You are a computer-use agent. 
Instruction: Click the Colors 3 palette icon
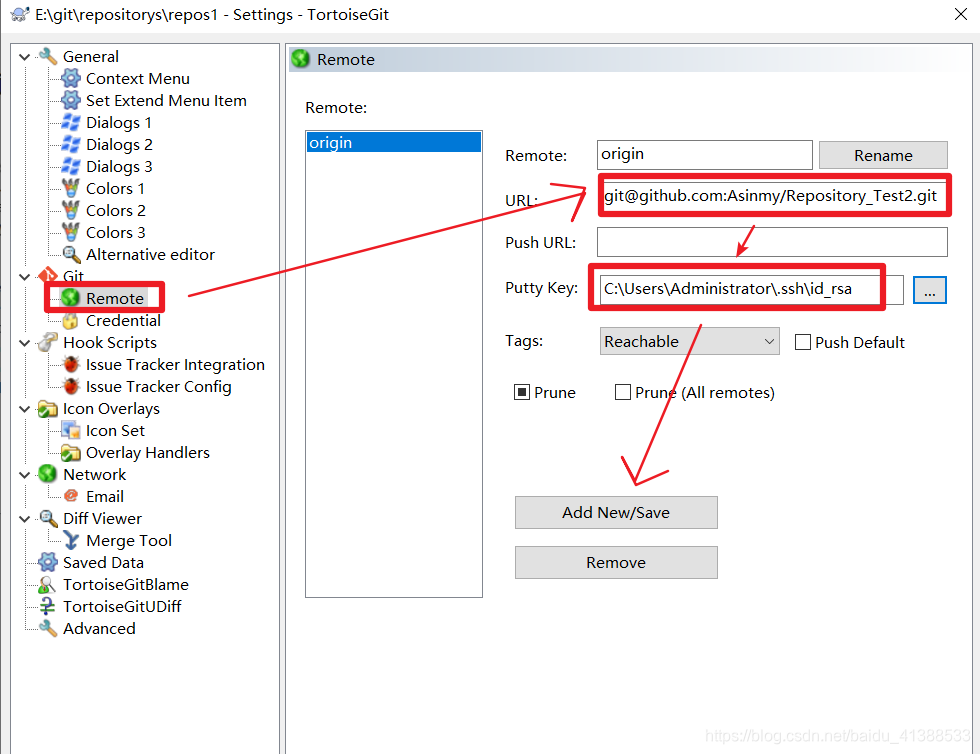(x=71, y=232)
